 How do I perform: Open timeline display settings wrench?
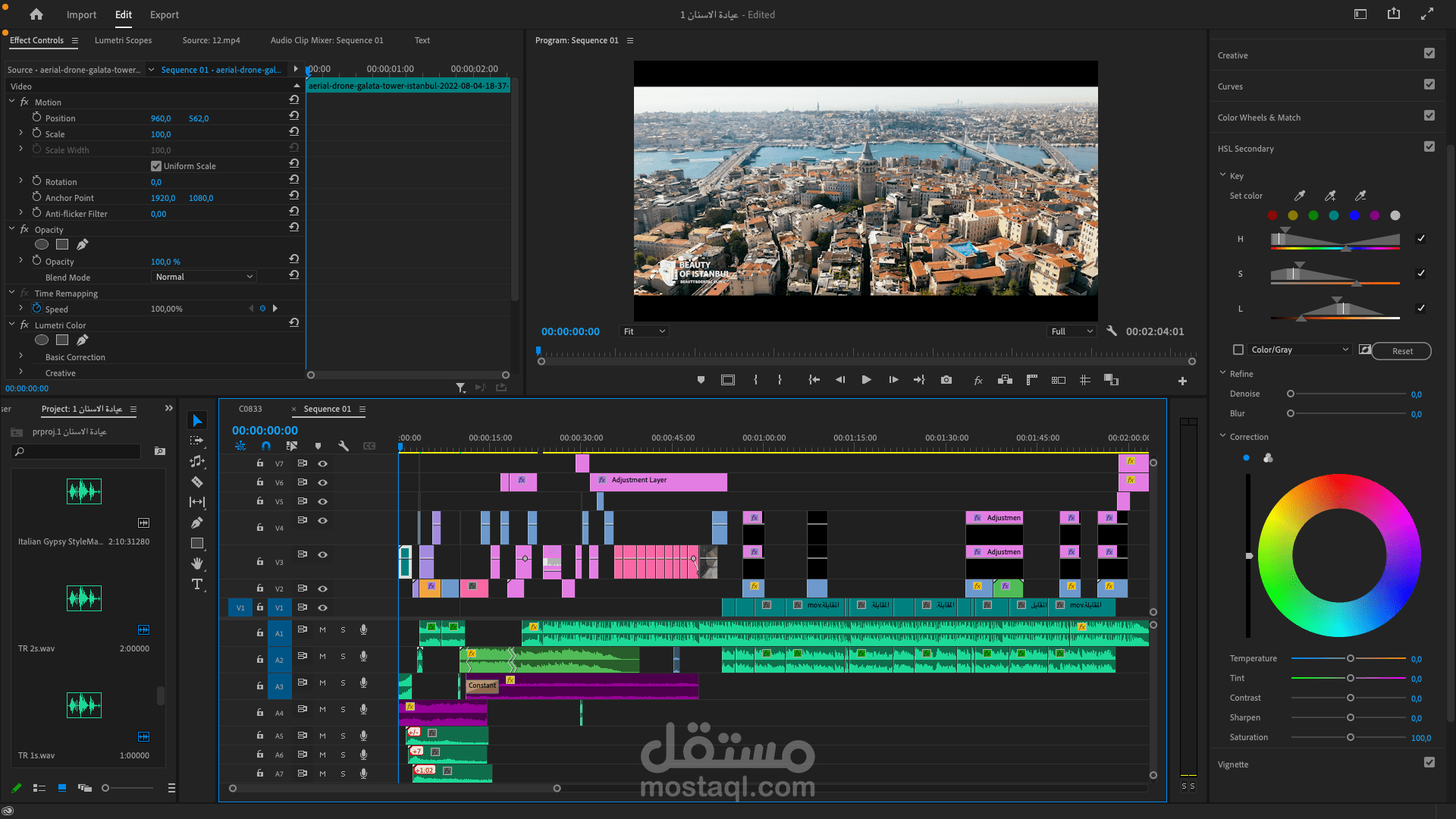344,446
